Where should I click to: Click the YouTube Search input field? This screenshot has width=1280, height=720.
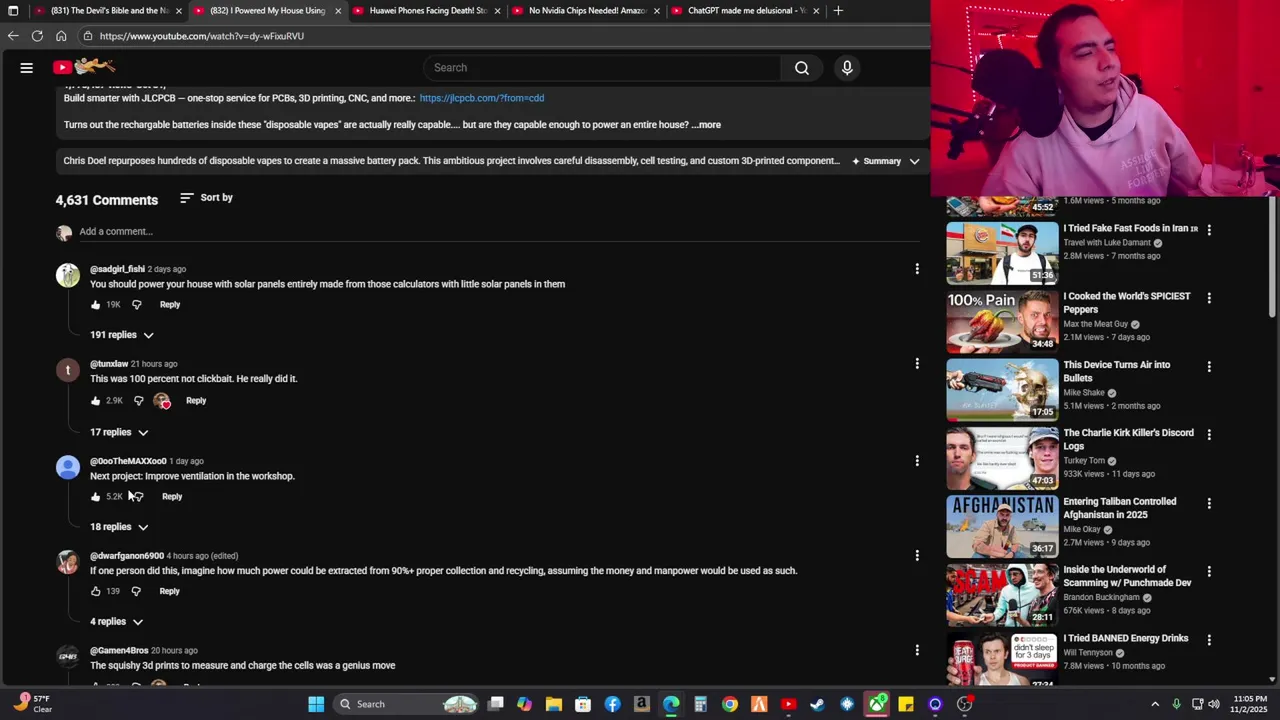603,68
